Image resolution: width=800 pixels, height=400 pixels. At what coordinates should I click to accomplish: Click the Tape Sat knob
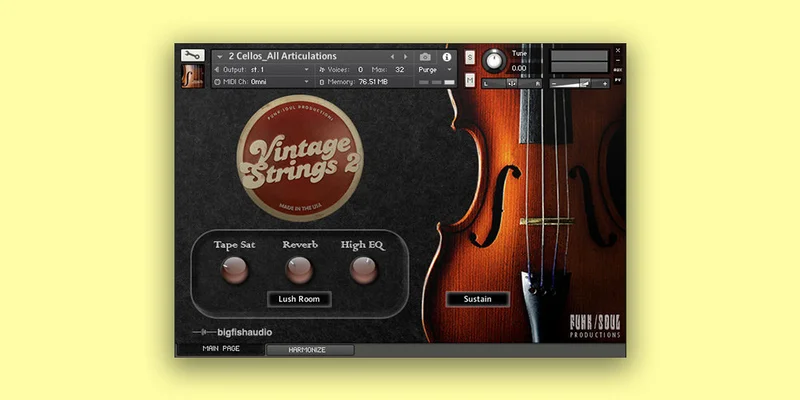click(234, 270)
